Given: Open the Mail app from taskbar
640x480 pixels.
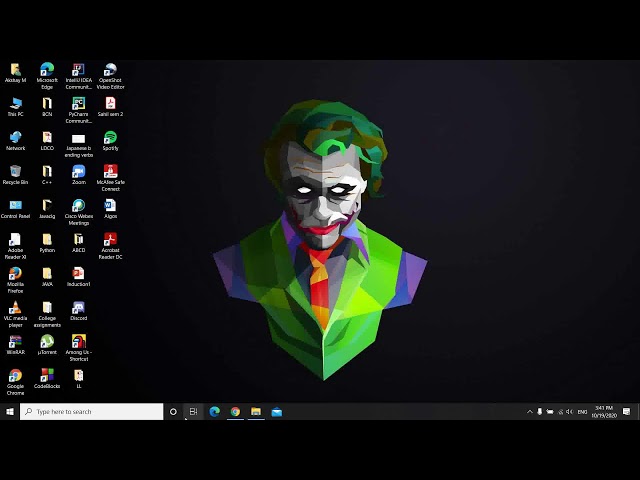Looking at the screenshot, I should pyautogui.click(x=277, y=411).
